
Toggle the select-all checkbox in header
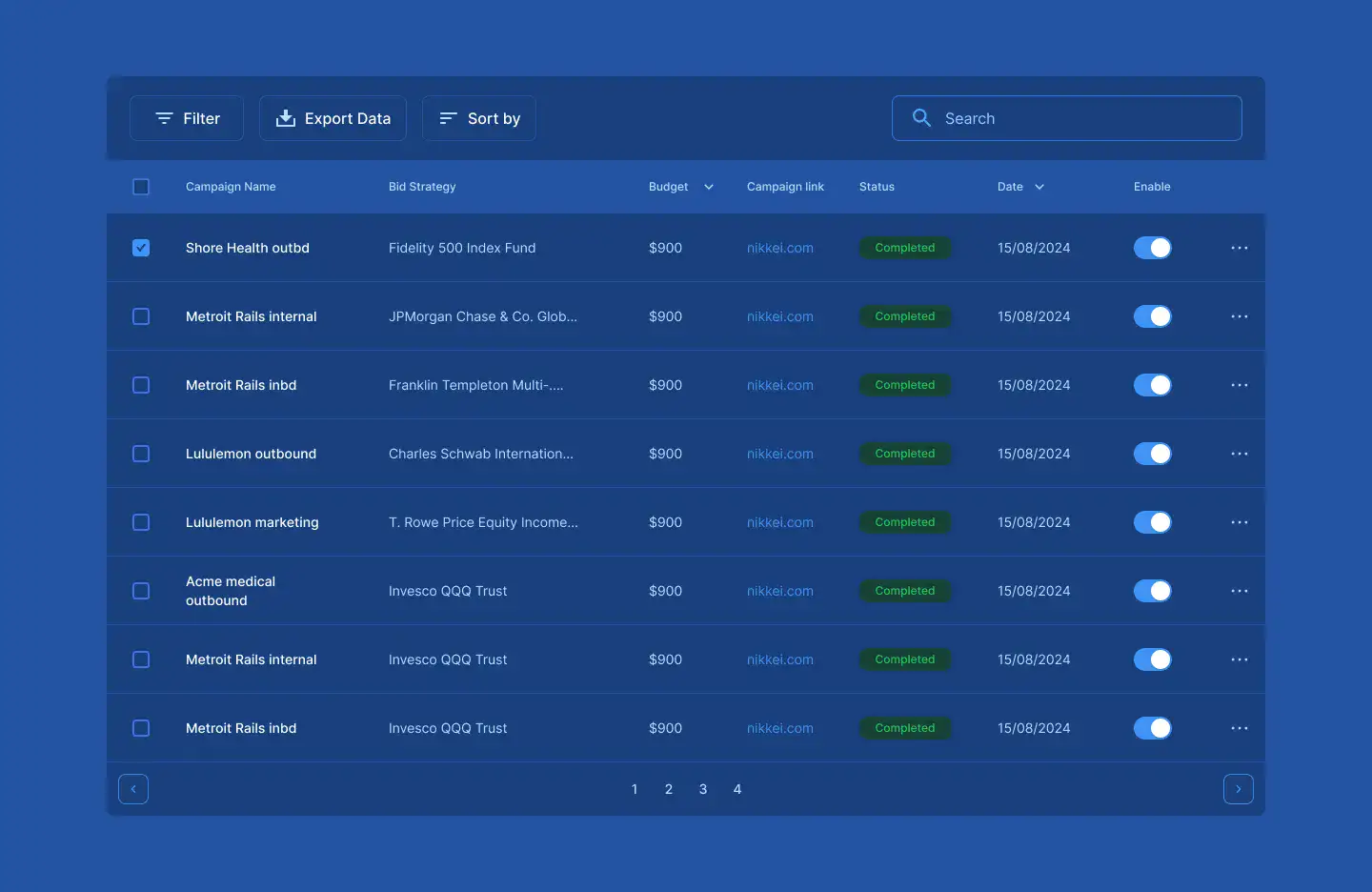pos(141,187)
